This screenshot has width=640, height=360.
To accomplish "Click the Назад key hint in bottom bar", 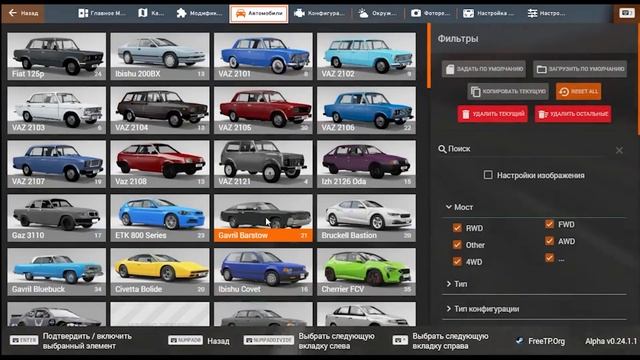I will (x=199, y=340).
